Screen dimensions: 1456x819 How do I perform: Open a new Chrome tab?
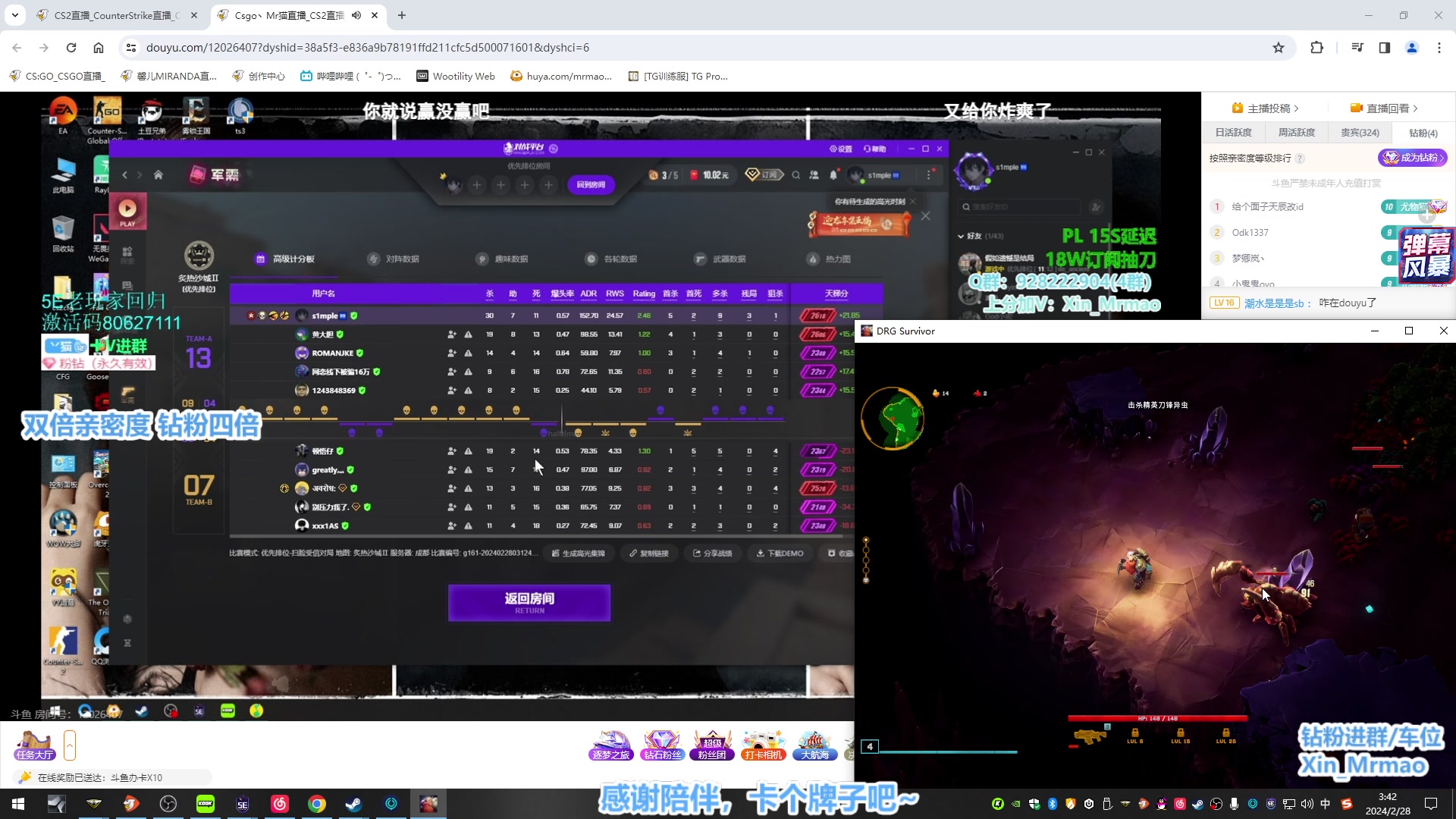point(402,15)
